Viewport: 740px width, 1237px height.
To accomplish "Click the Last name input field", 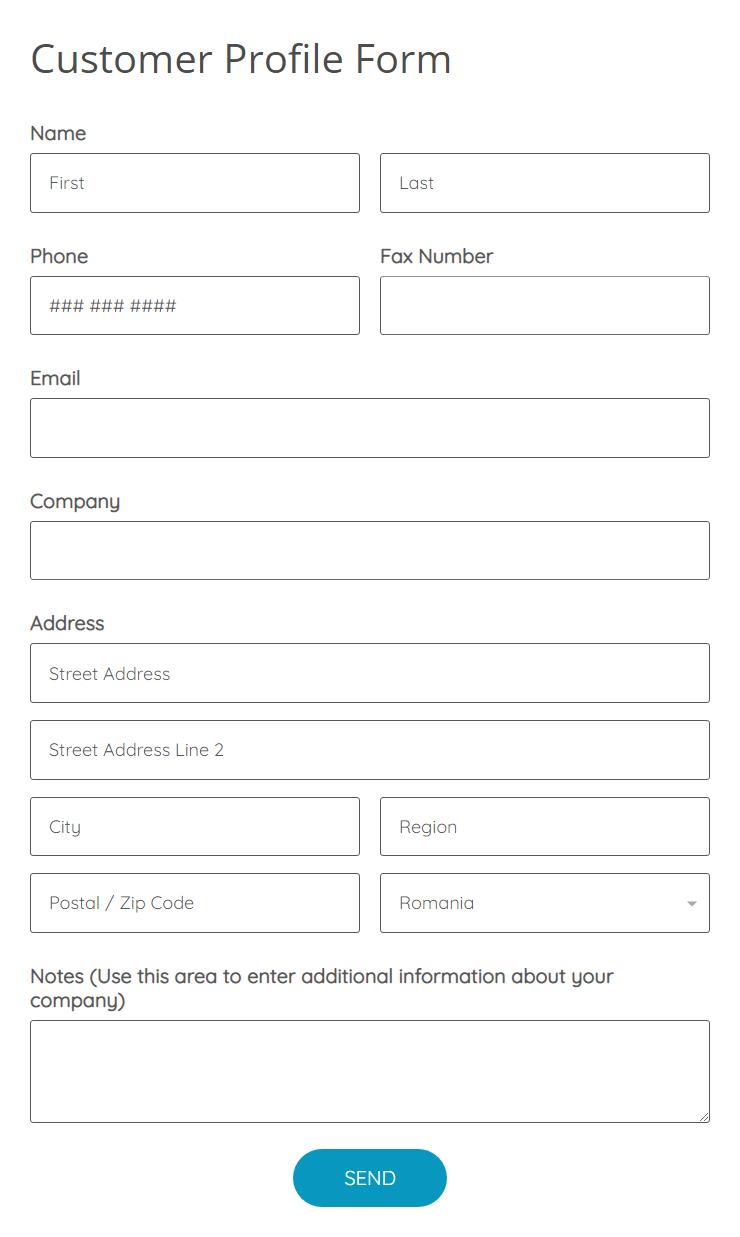I will 544,183.
